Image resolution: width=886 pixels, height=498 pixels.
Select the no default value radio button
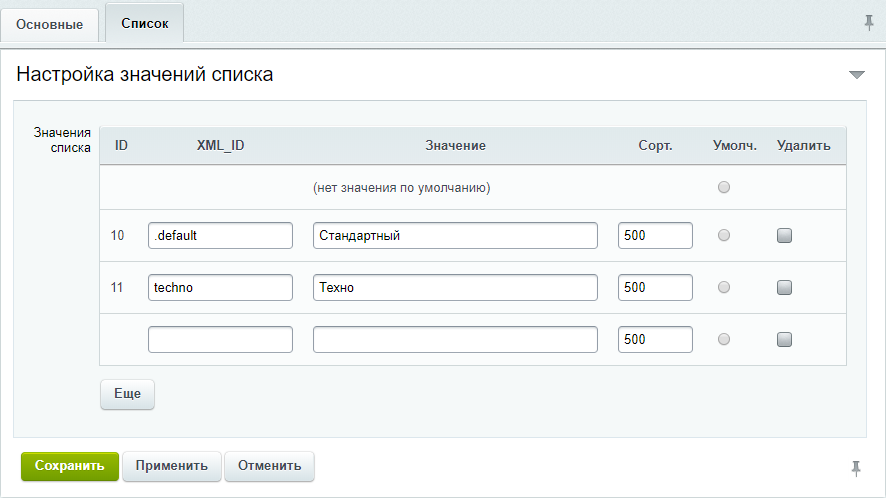[724, 187]
